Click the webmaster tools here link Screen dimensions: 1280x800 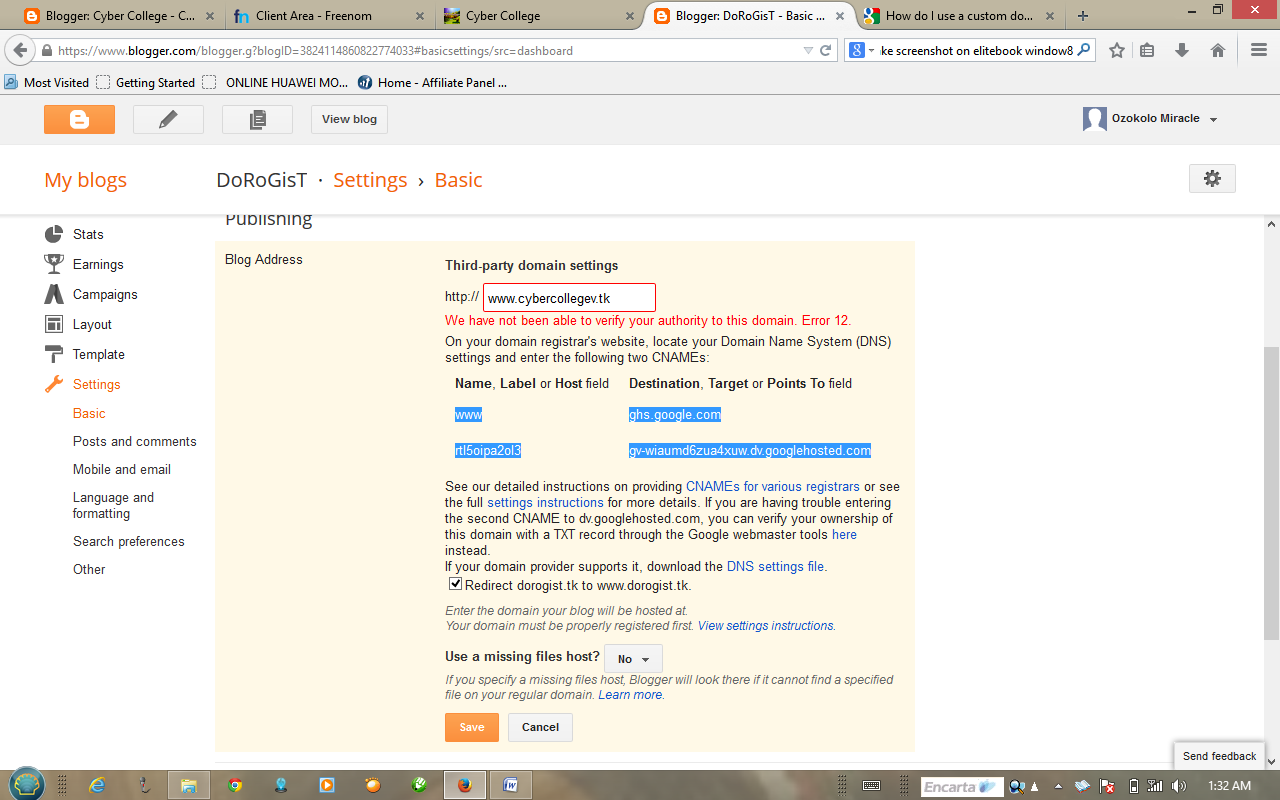click(x=844, y=535)
